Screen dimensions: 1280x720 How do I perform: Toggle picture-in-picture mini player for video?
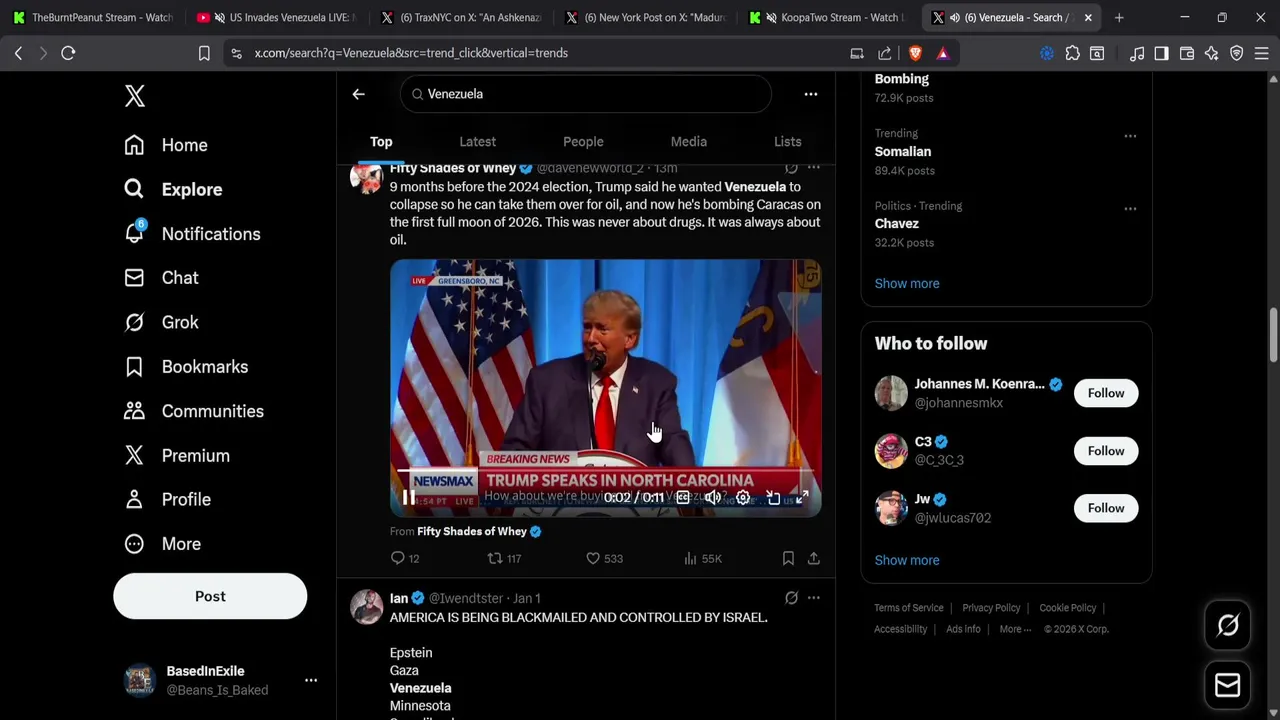click(x=773, y=497)
